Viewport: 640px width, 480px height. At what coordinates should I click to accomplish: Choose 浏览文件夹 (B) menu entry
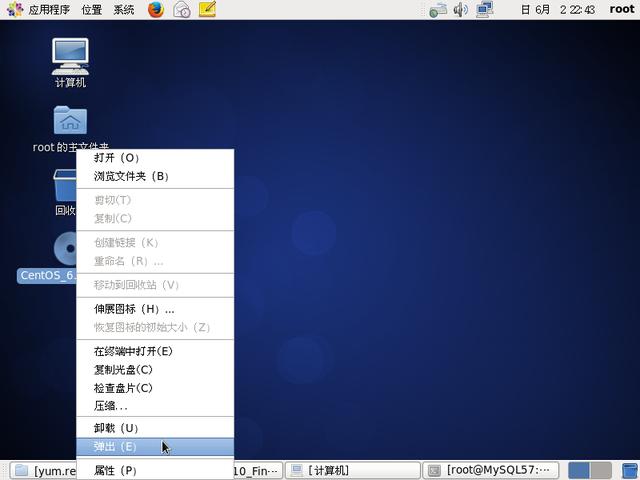155,176
